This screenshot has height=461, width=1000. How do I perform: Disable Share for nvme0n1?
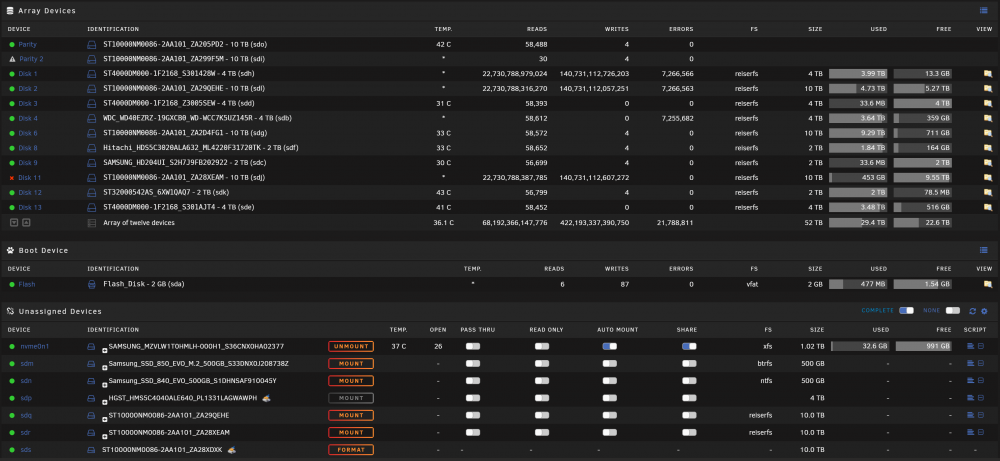point(689,346)
